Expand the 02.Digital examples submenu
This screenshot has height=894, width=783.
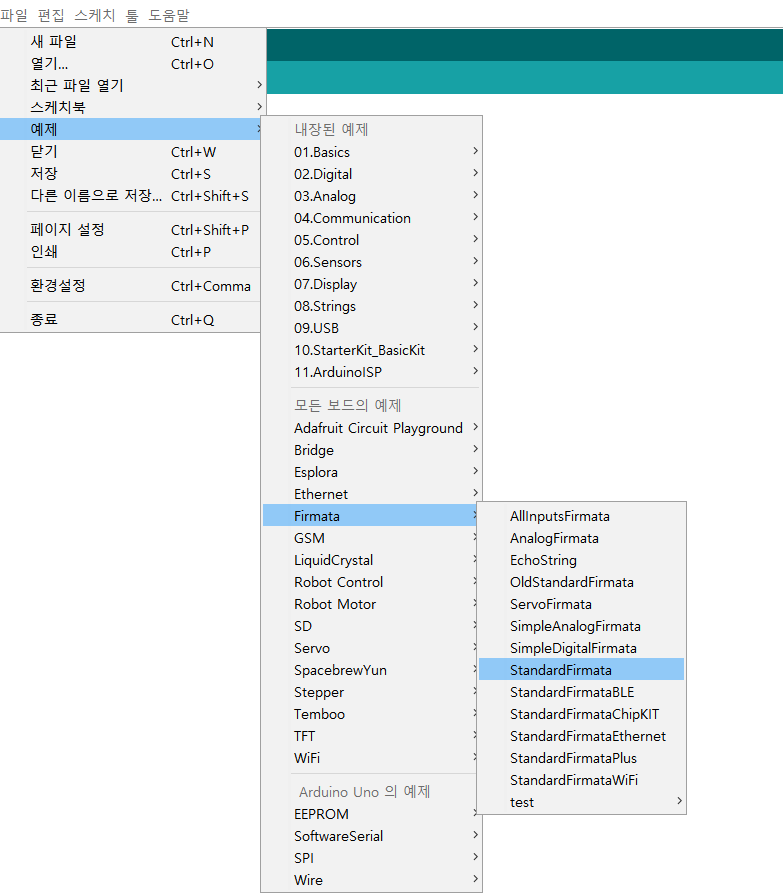371,174
